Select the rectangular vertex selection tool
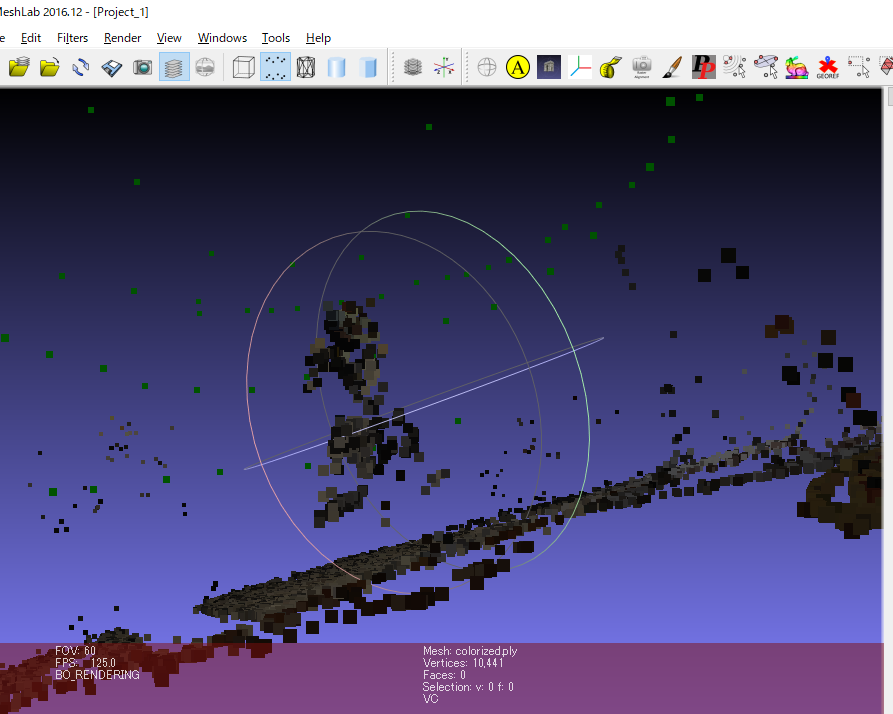Viewport: 893px width, 714px height. point(859,67)
